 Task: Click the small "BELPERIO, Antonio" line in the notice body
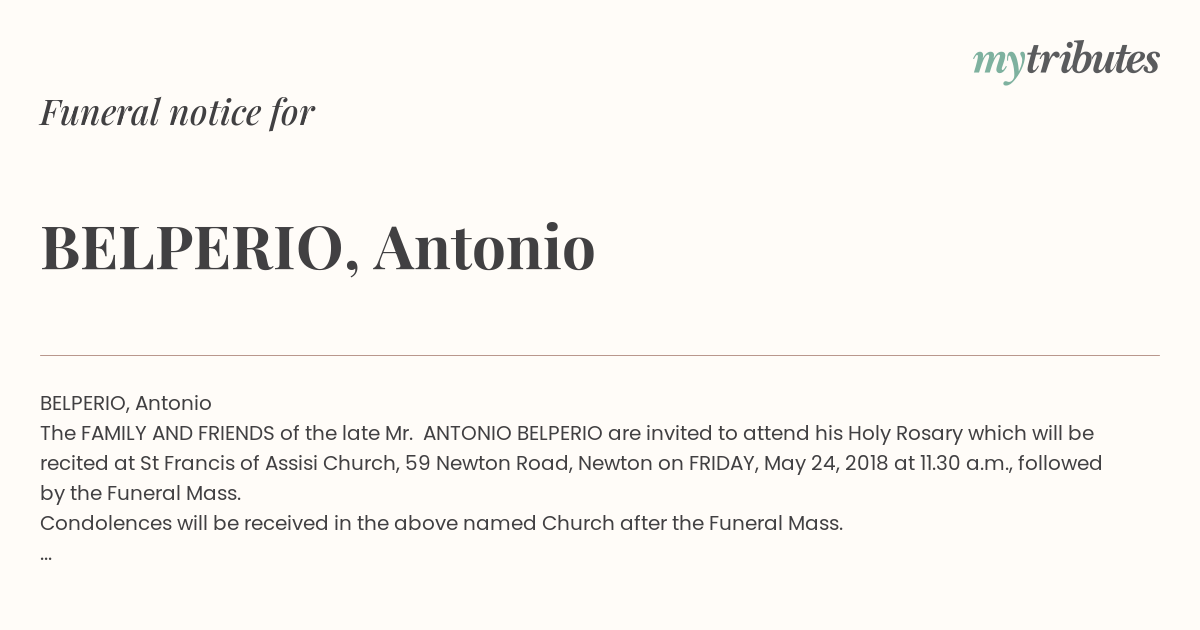[126, 403]
